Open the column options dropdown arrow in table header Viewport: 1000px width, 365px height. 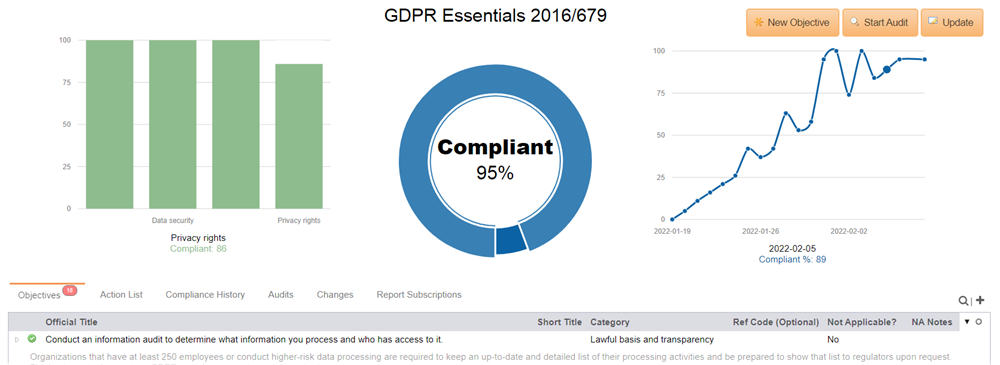click(x=967, y=322)
